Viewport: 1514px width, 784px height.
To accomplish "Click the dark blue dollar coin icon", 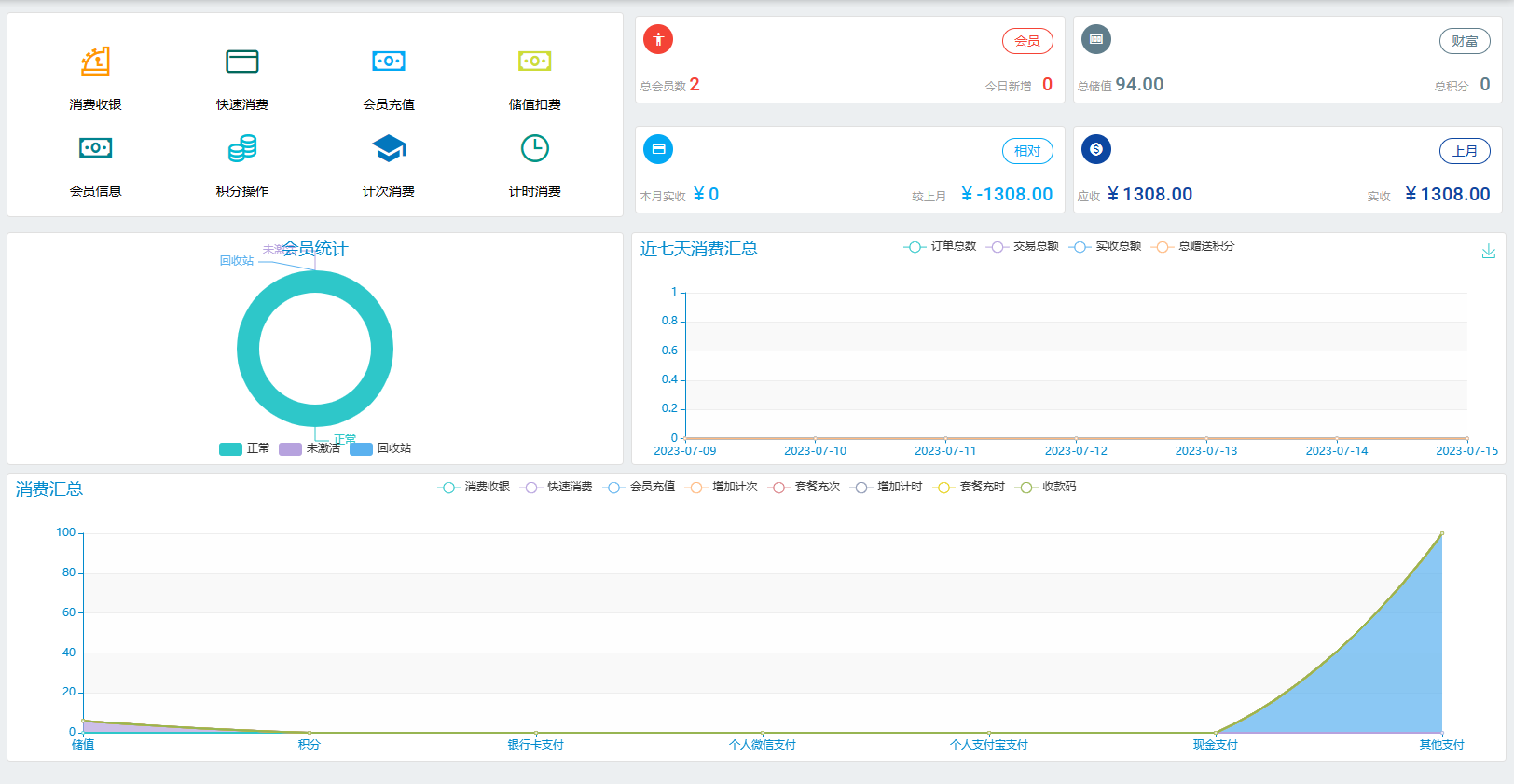I will pos(1096,149).
